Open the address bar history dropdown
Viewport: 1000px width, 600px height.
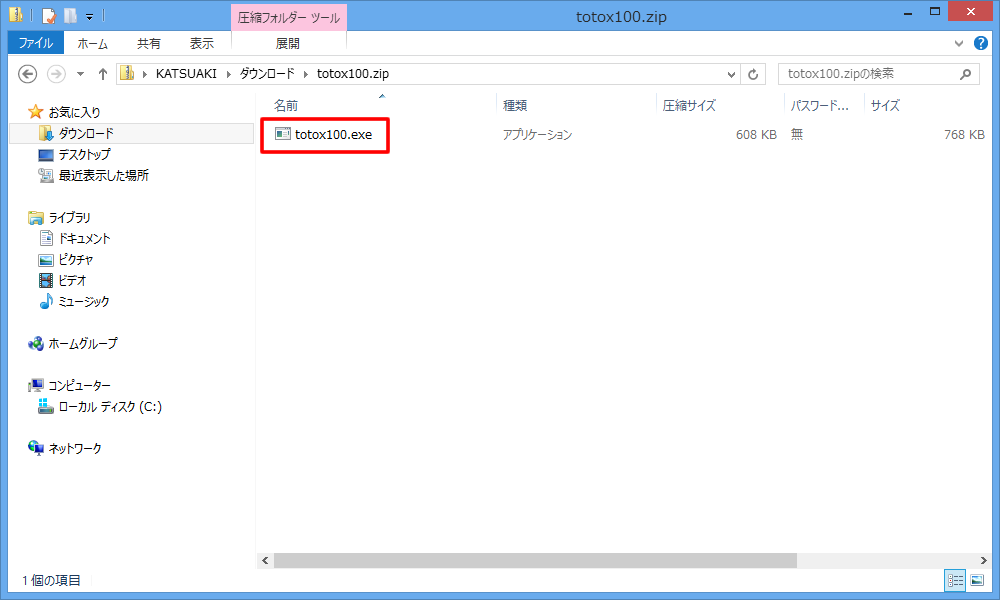pyautogui.click(x=731, y=74)
